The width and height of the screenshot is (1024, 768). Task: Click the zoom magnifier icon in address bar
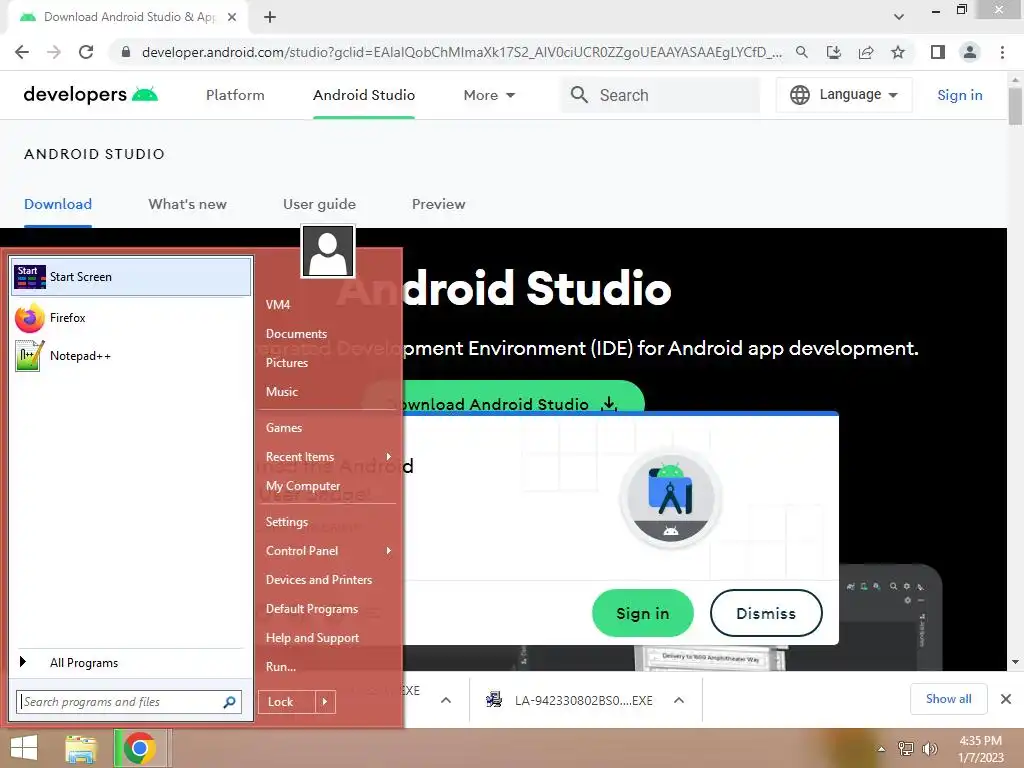pos(802,52)
